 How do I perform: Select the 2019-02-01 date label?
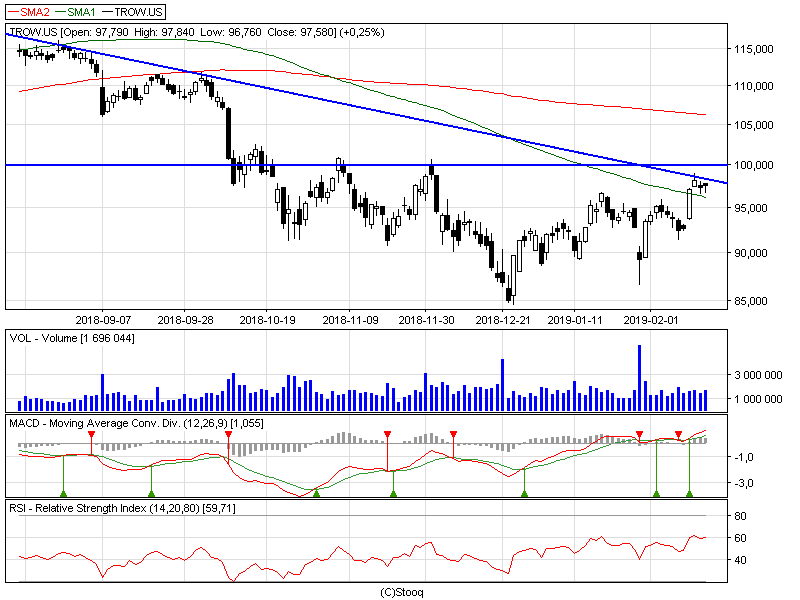[x=651, y=320]
